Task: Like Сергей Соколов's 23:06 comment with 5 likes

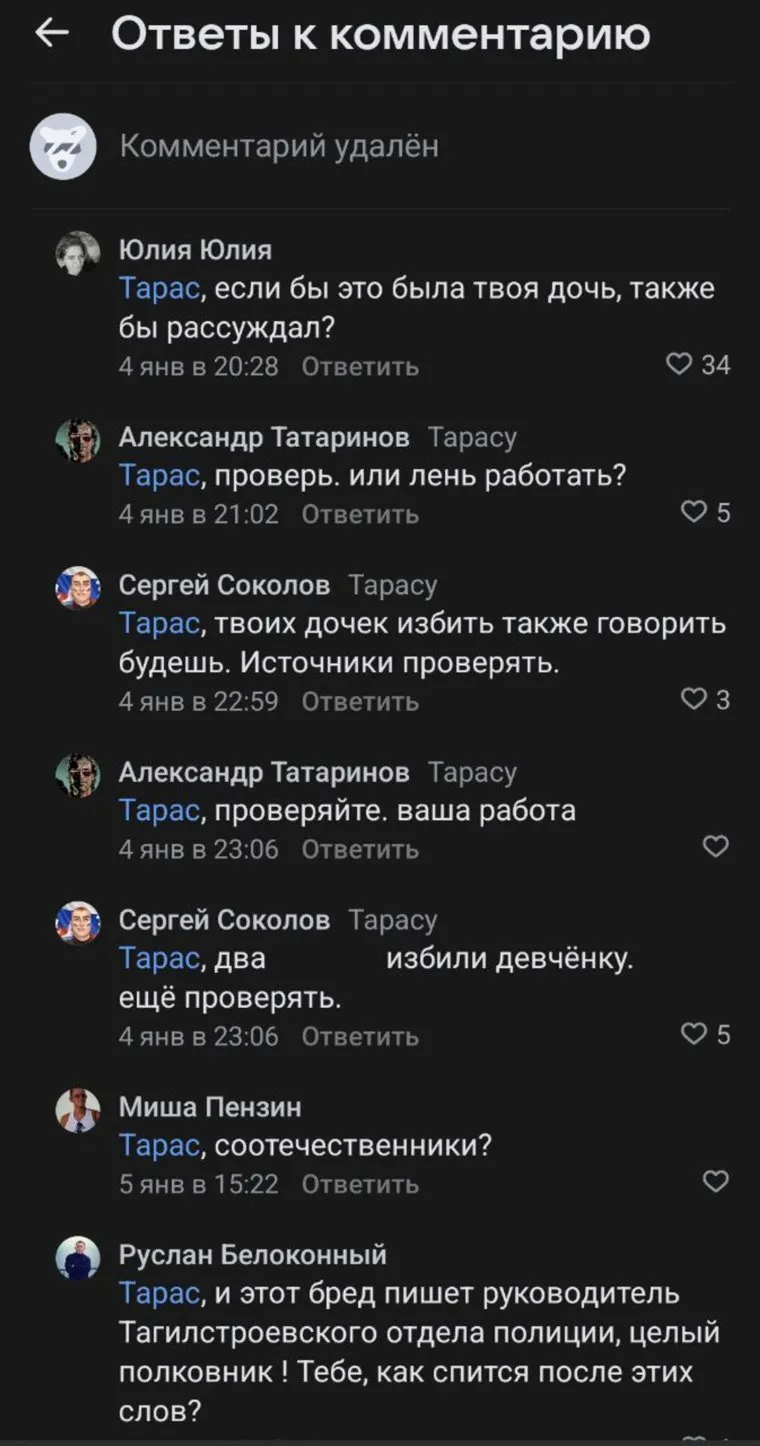Action: tap(693, 1034)
